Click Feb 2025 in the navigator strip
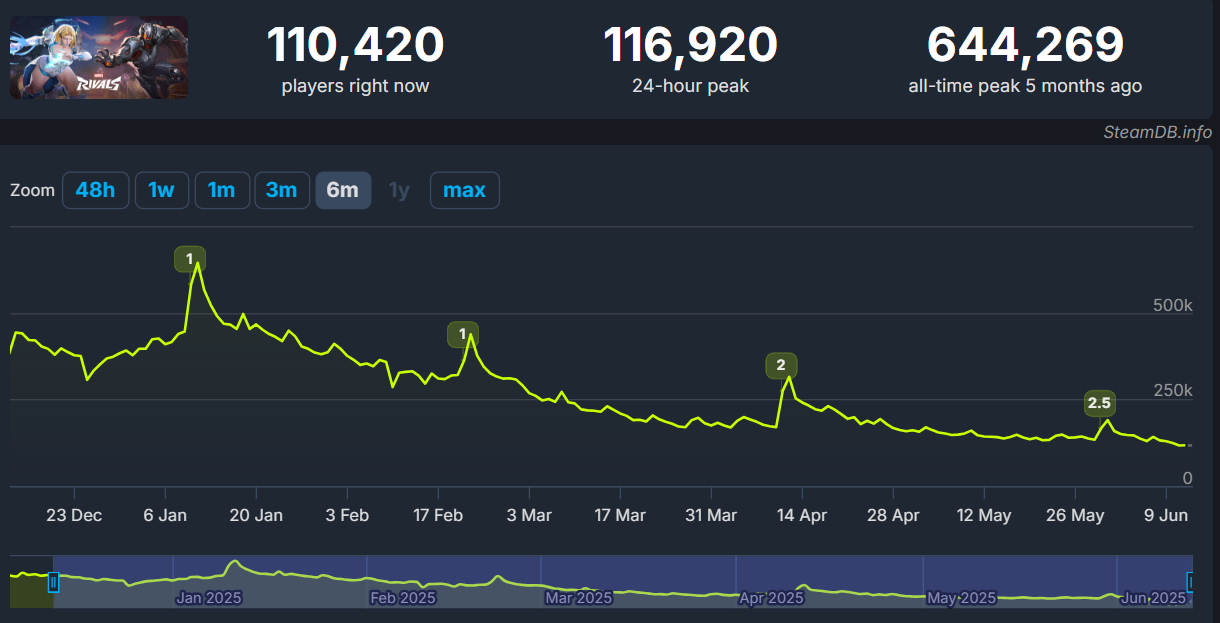The width and height of the screenshot is (1220, 623). [x=403, y=598]
